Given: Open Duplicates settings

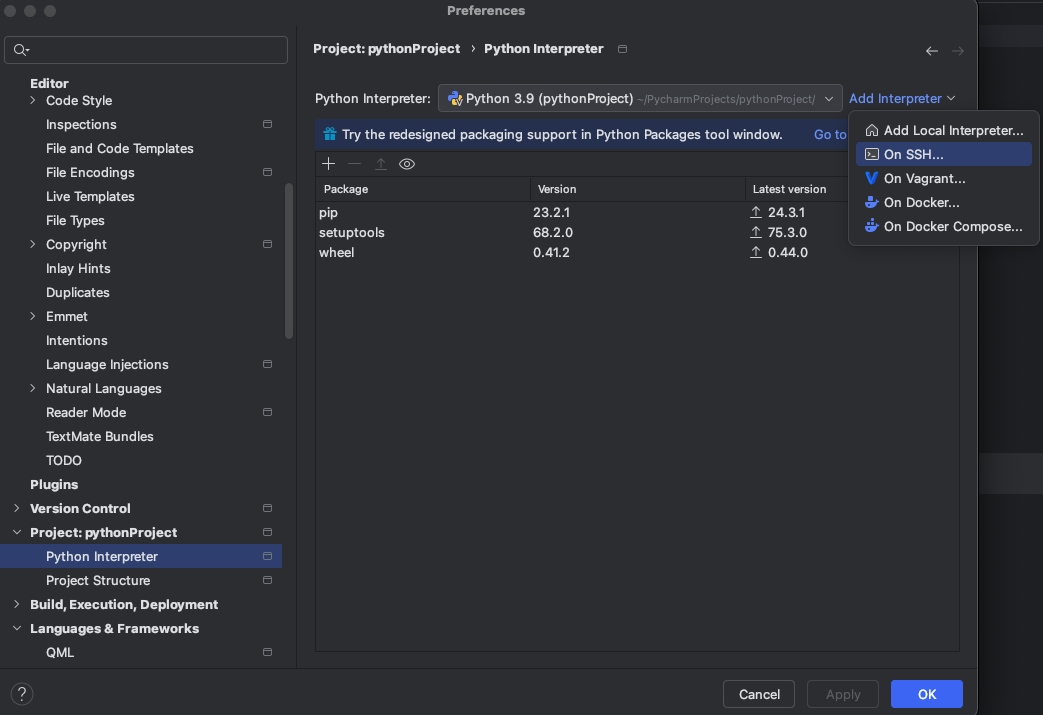Looking at the screenshot, I should (77, 293).
